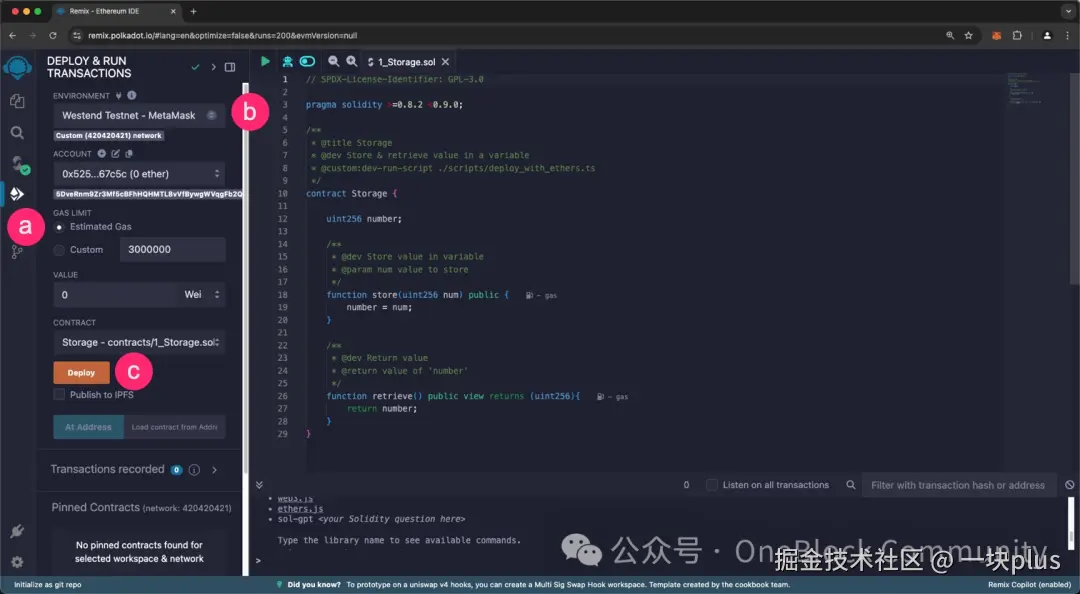Open the browser extensions puzzle icon
The image size is (1080, 594).
coord(1017,35)
